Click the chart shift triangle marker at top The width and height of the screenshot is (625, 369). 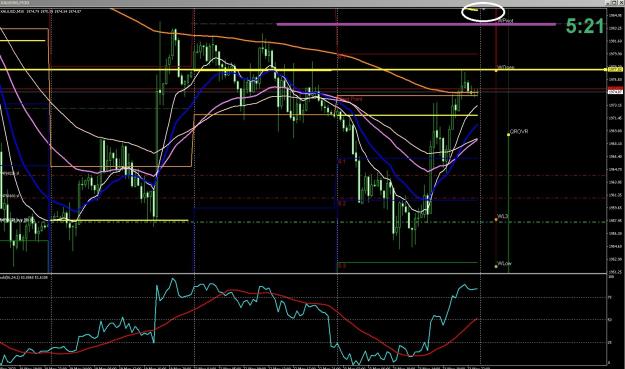484,9
